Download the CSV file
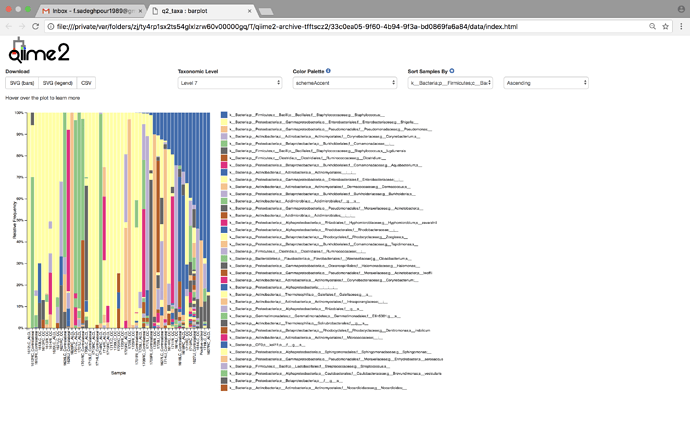 point(86,83)
